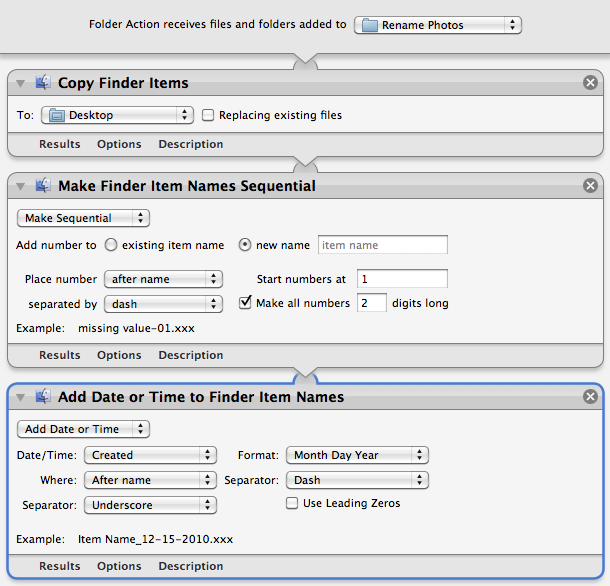
Task: Click the Desktop folder icon in To popup
Action: 57,115
